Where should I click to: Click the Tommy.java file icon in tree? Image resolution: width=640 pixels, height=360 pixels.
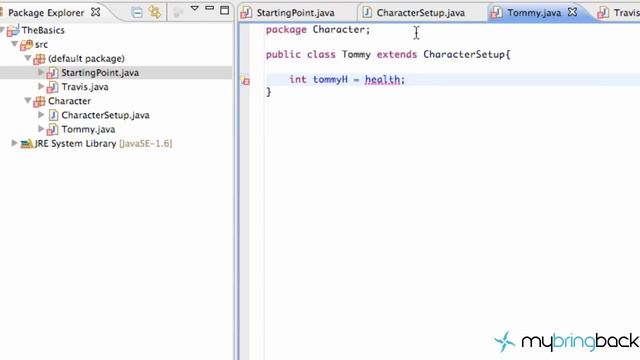click(52, 129)
